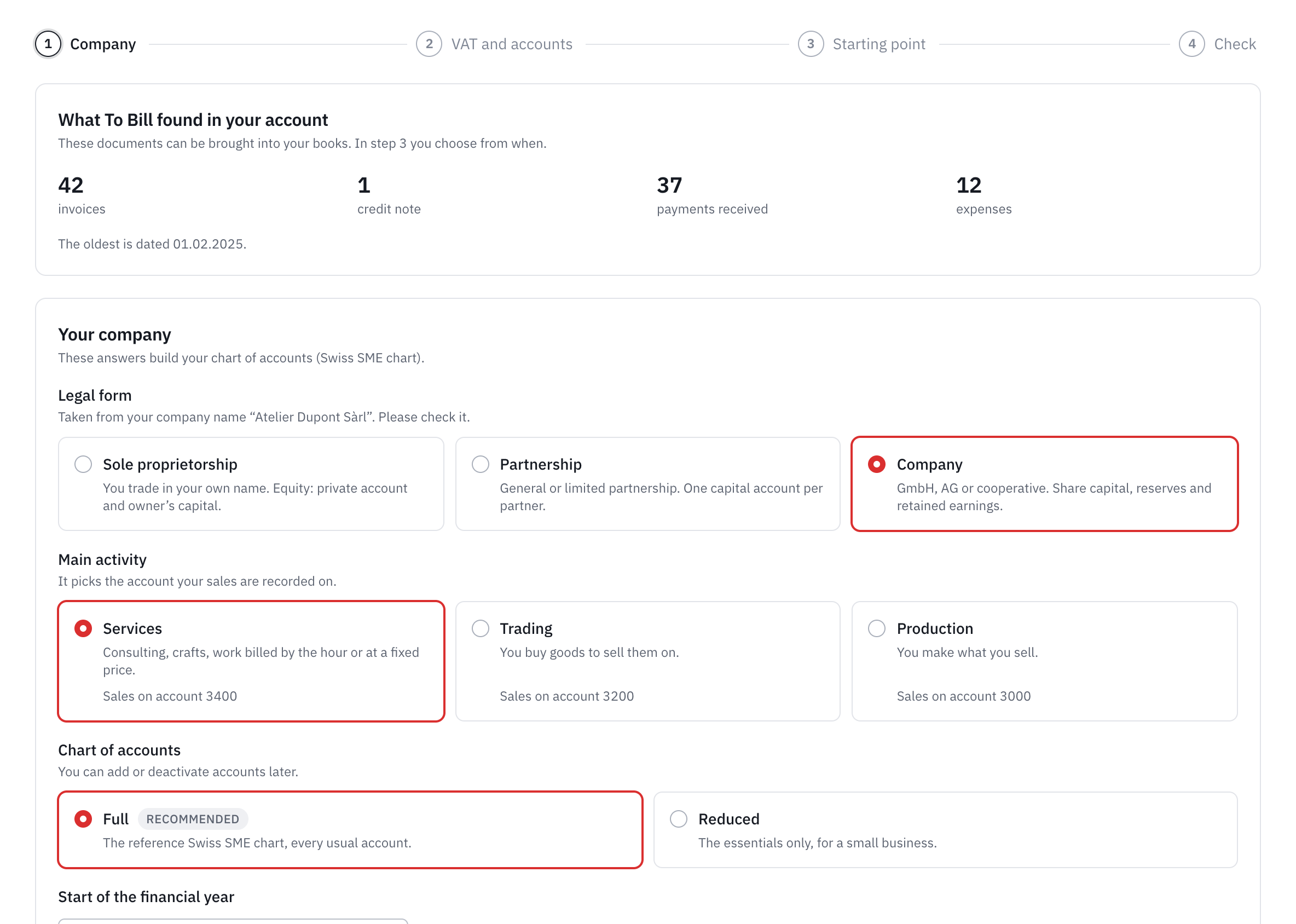Choose the Reduced chart of accounts
The width and height of the screenshot is (1296, 924).
click(x=945, y=829)
